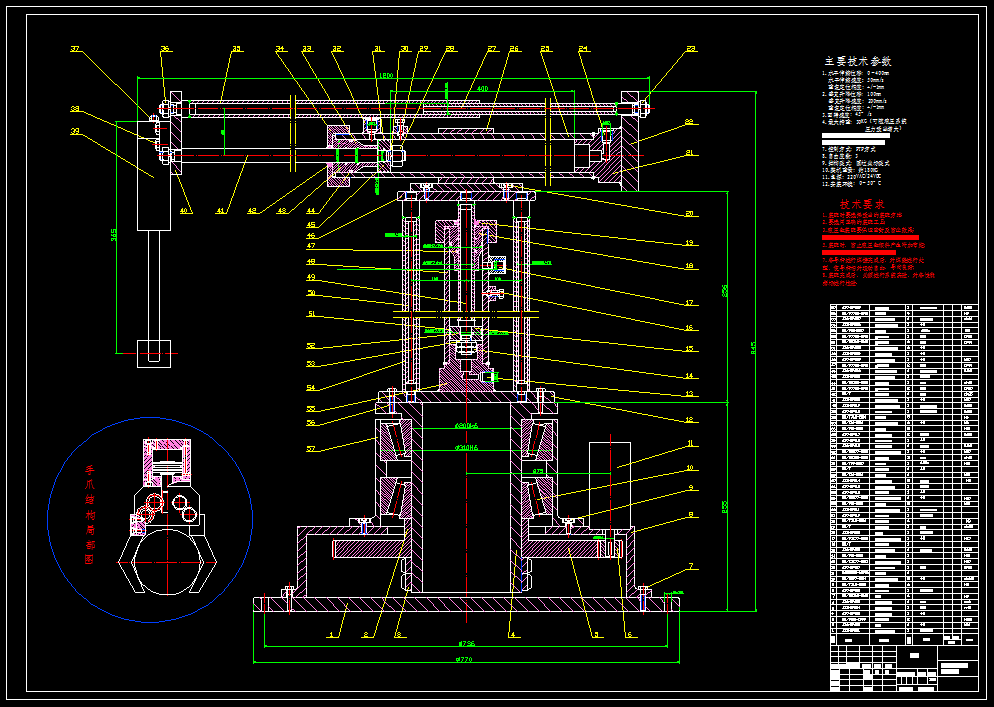994x707 pixels.
Task: Click part callout number 24
Action: [583, 49]
